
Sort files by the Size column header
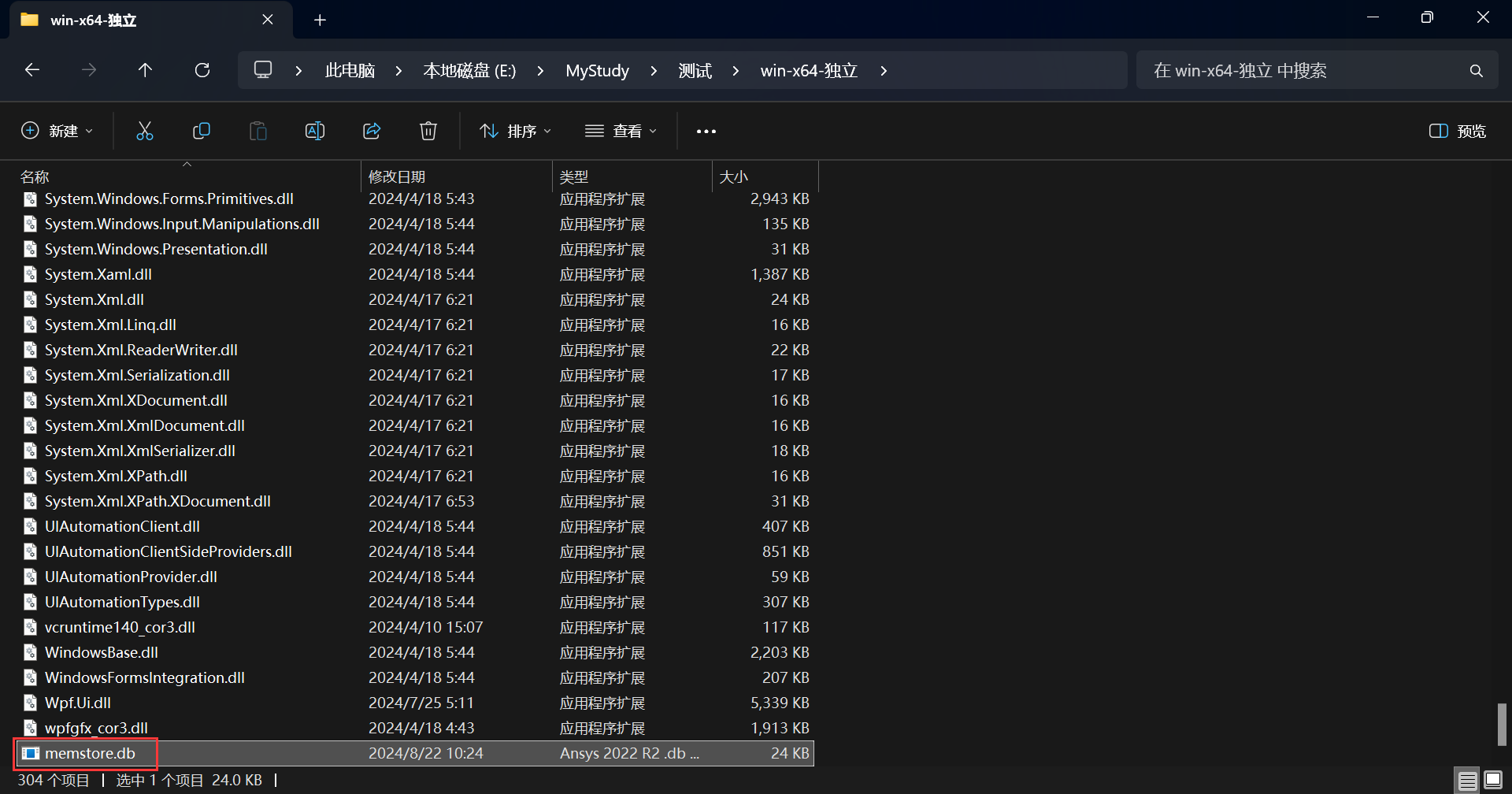(734, 176)
